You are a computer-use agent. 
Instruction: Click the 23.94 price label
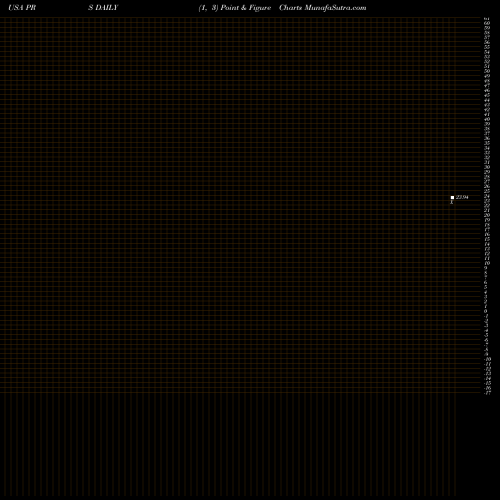pyautogui.click(x=462, y=197)
